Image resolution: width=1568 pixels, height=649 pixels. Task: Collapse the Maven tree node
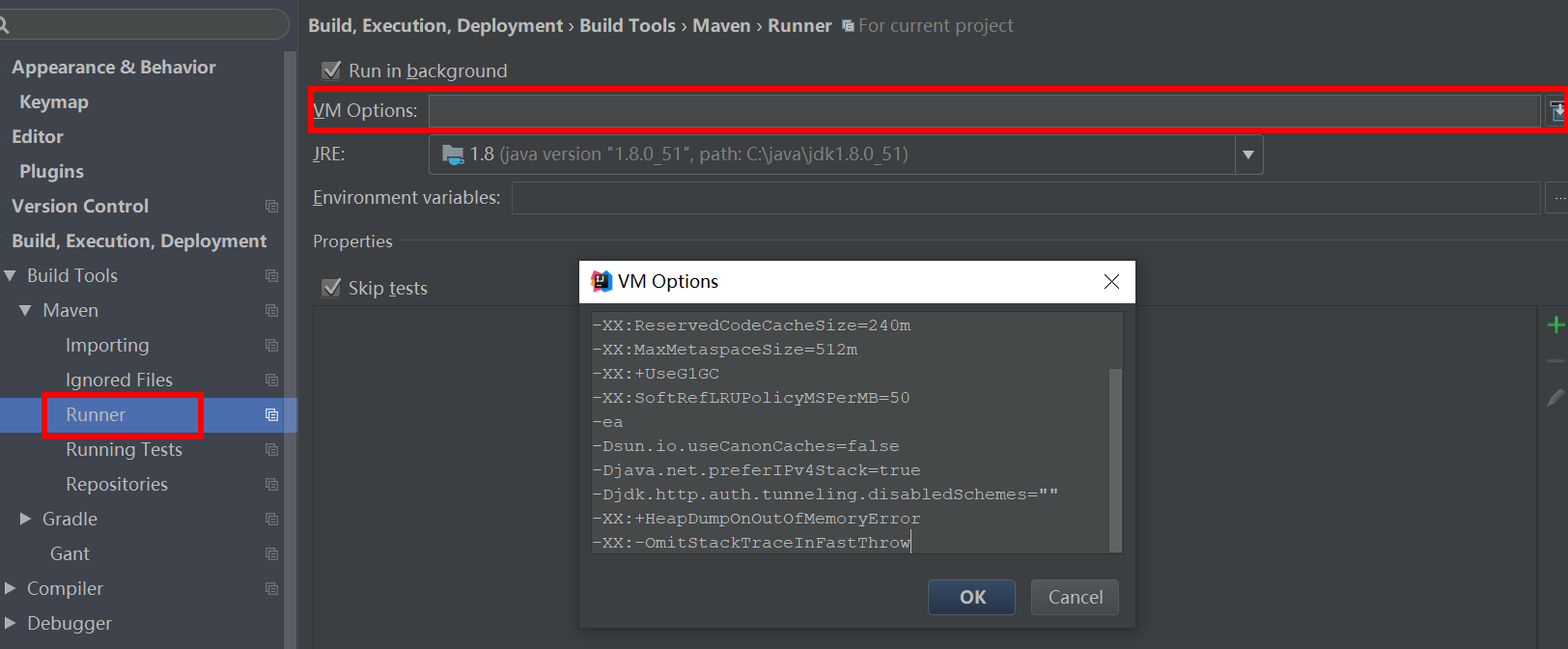[25, 310]
